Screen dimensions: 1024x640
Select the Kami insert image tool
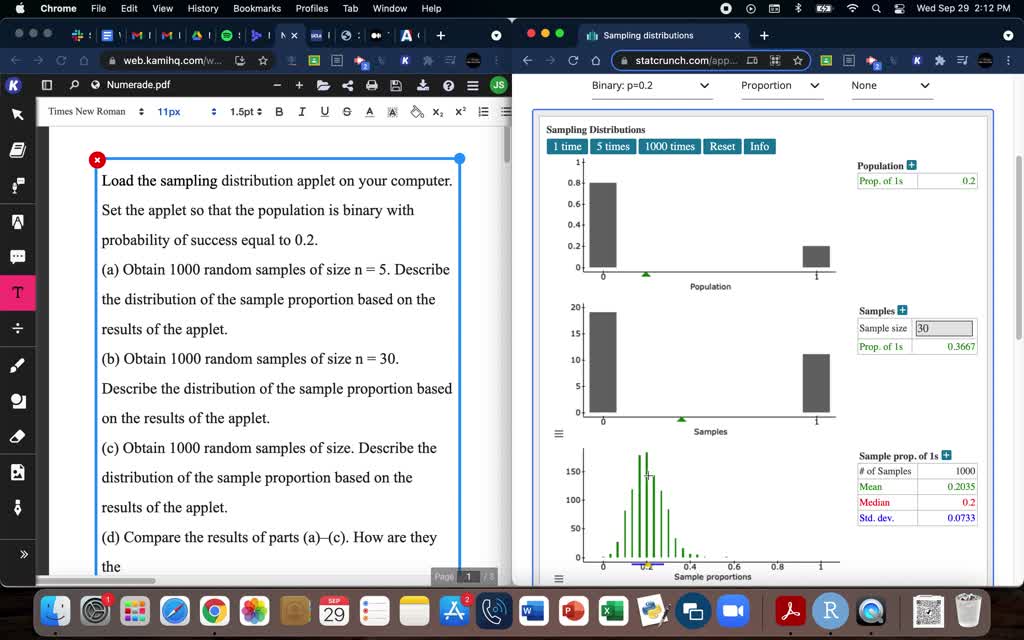pyautogui.click(x=18, y=472)
